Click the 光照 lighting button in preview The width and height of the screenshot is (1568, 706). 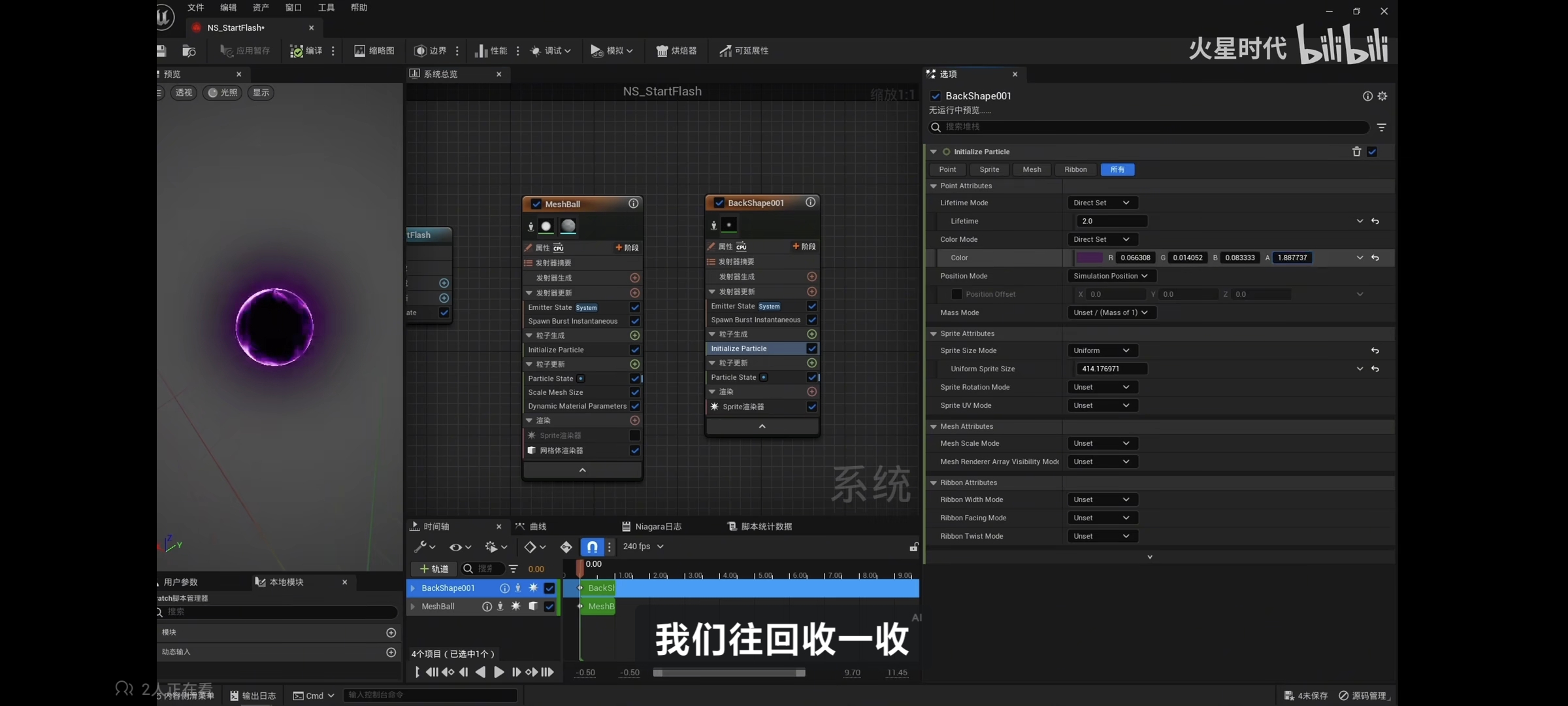click(222, 92)
